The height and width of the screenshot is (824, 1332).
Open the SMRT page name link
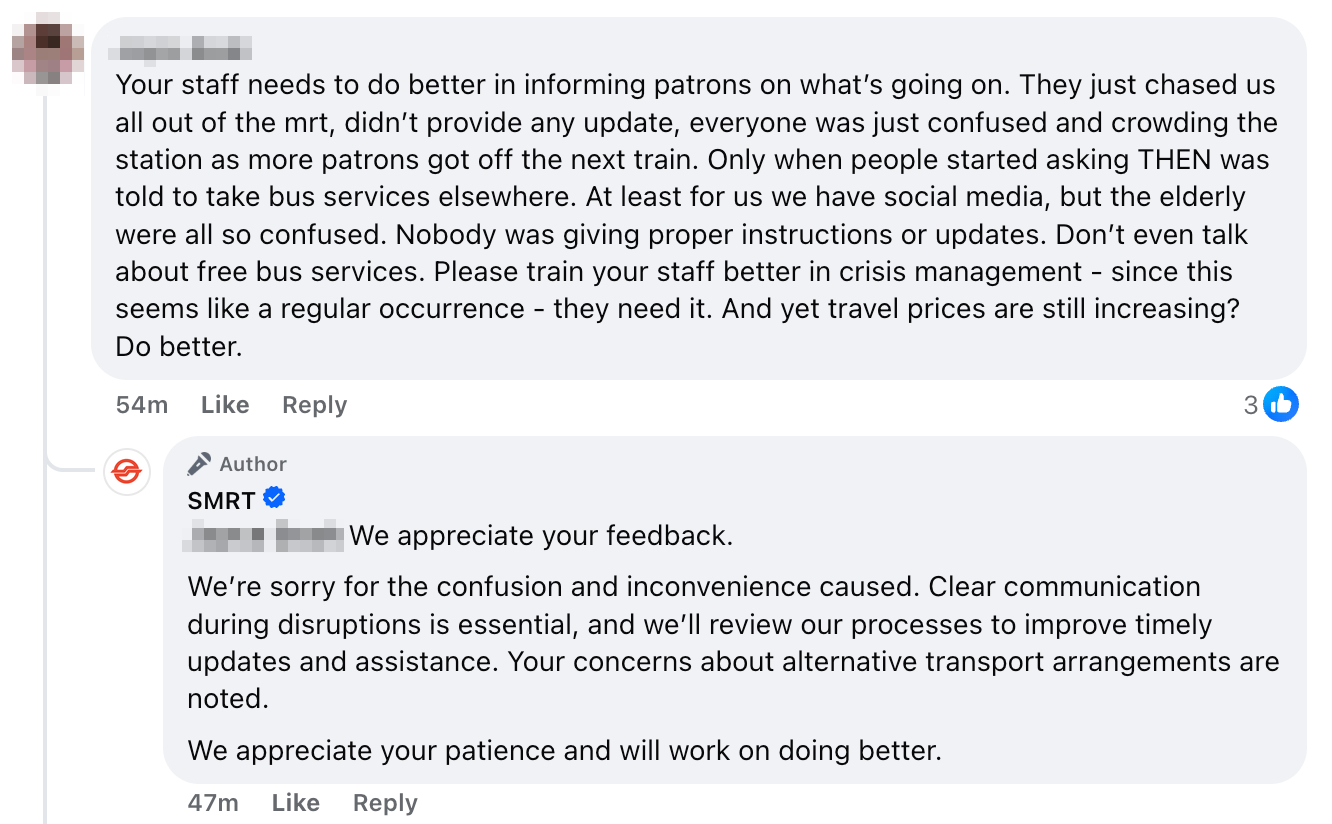pyautogui.click(x=221, y=499)
